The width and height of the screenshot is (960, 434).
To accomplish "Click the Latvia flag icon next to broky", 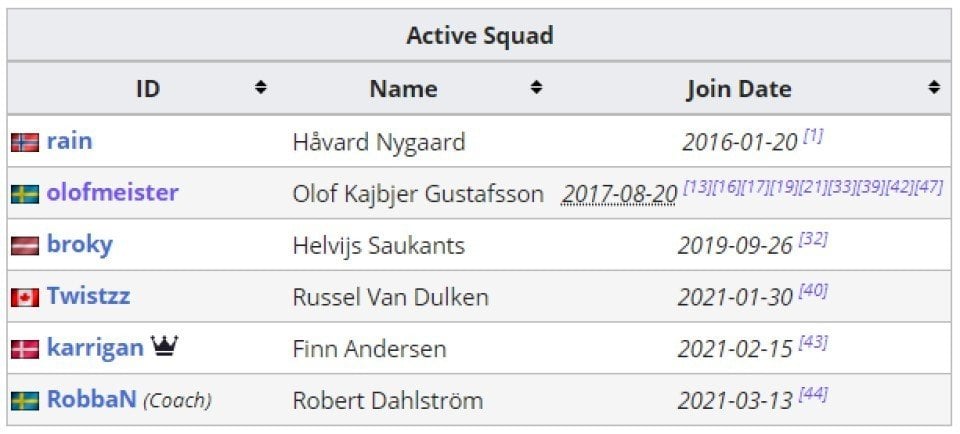I will [x=25, y=246].
